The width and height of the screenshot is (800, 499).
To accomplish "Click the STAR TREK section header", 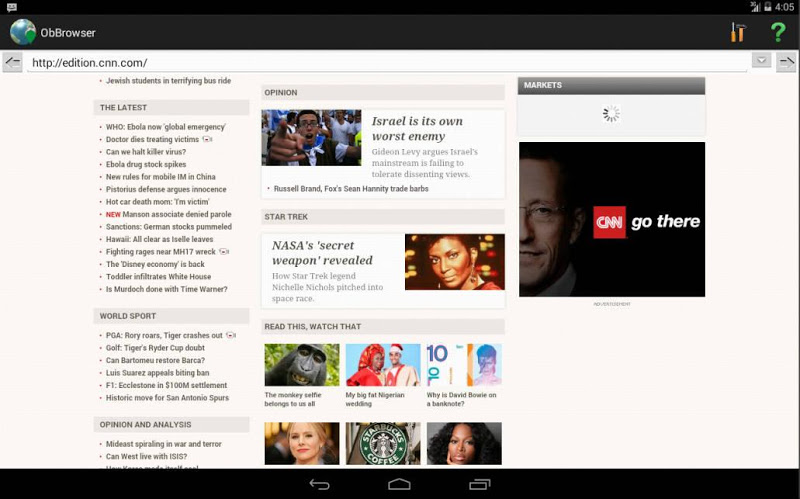I will tap(383, 217).
